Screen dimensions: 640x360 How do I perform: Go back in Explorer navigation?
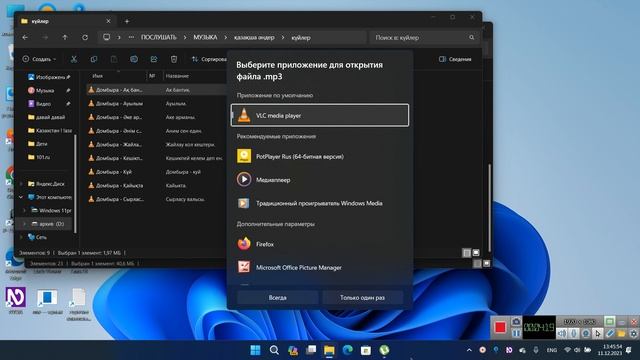pyautogui.click(x=25, y=38)
